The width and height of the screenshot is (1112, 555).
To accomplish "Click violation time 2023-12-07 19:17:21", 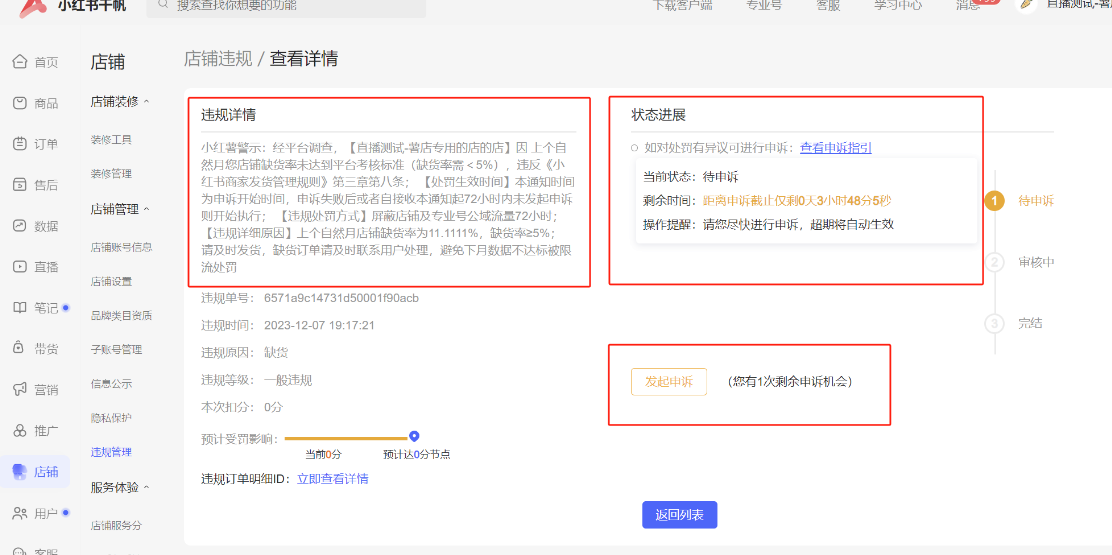I will (x=319, y=325).
